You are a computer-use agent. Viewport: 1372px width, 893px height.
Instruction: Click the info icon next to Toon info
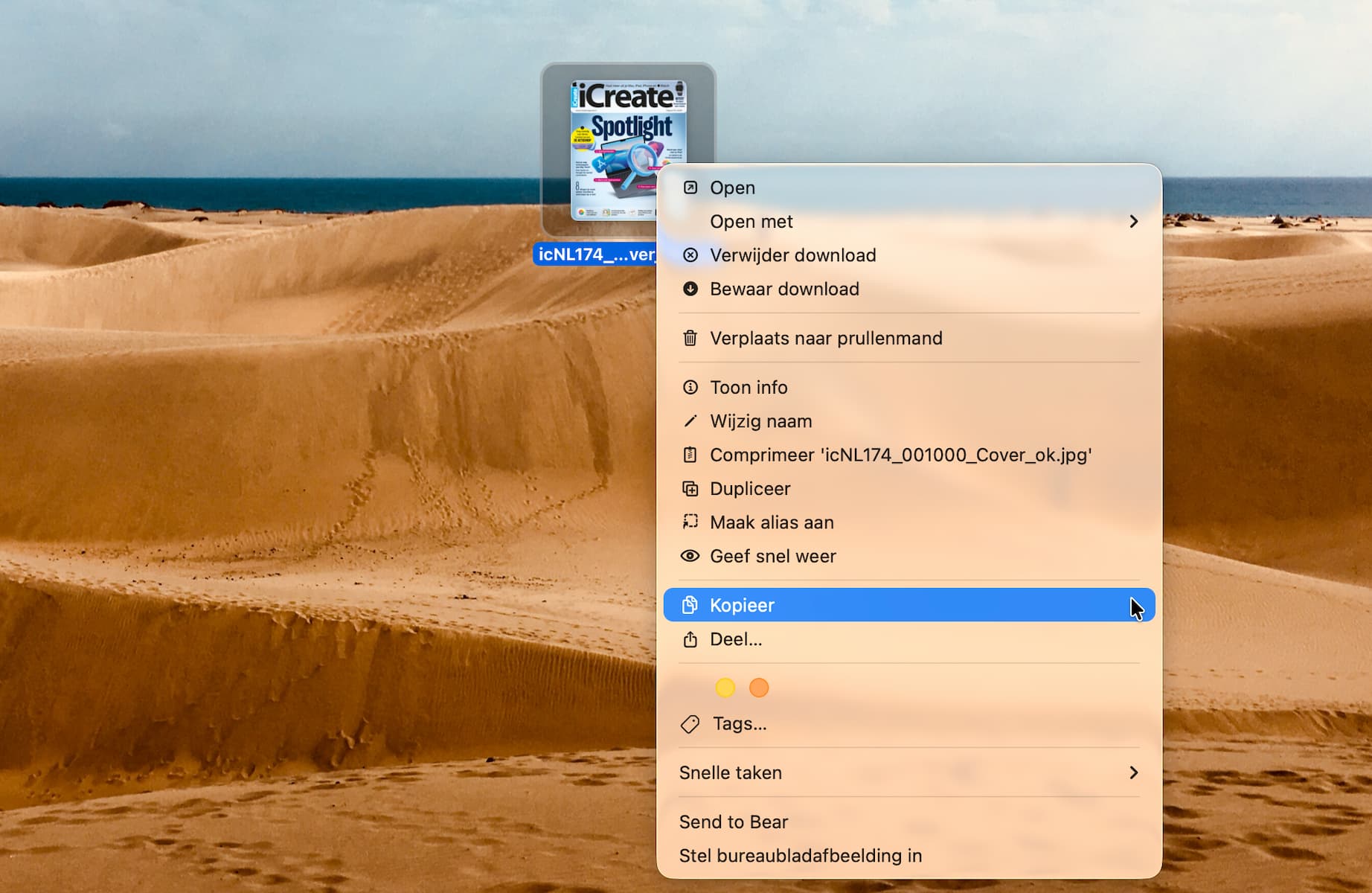[x=690, y=387]
